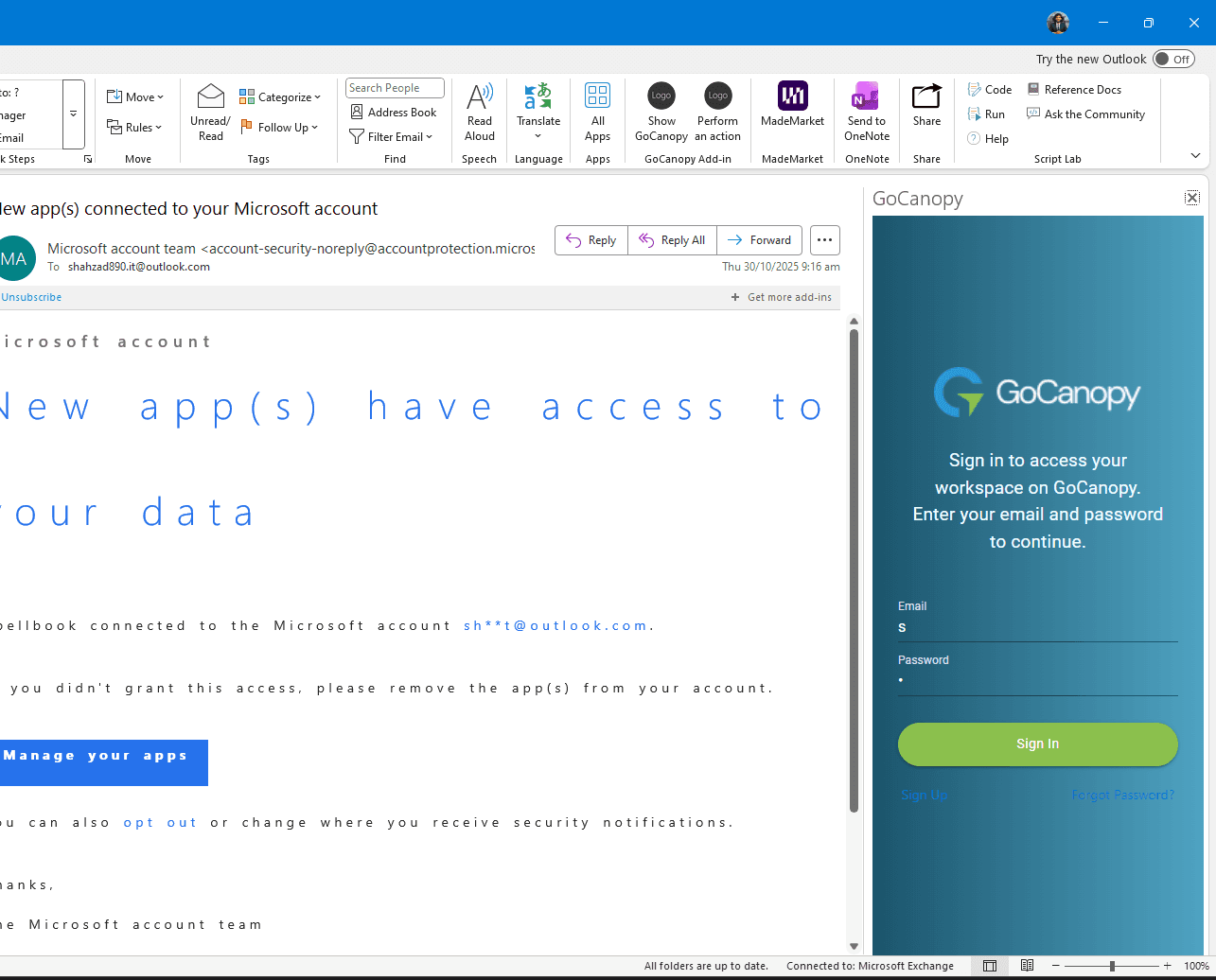The image size is (1216, 980).
Task: Open the more actions ellipsis menu
Action: 824,240
